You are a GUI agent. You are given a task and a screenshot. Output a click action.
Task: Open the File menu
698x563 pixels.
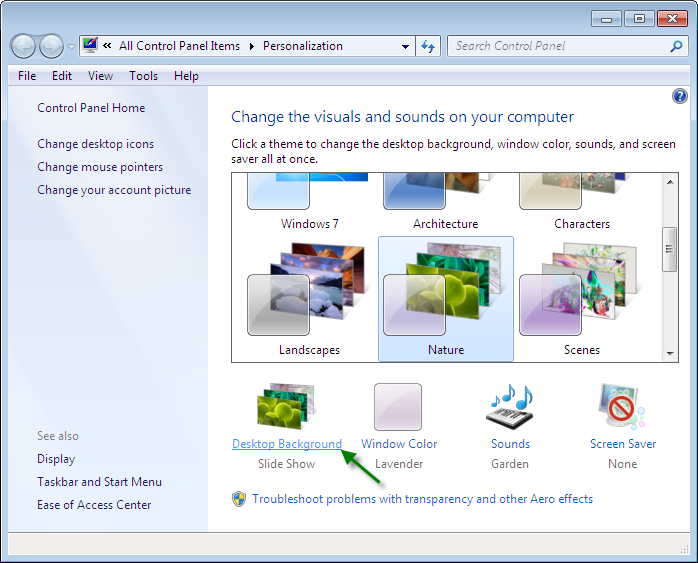tap(27, 76)
